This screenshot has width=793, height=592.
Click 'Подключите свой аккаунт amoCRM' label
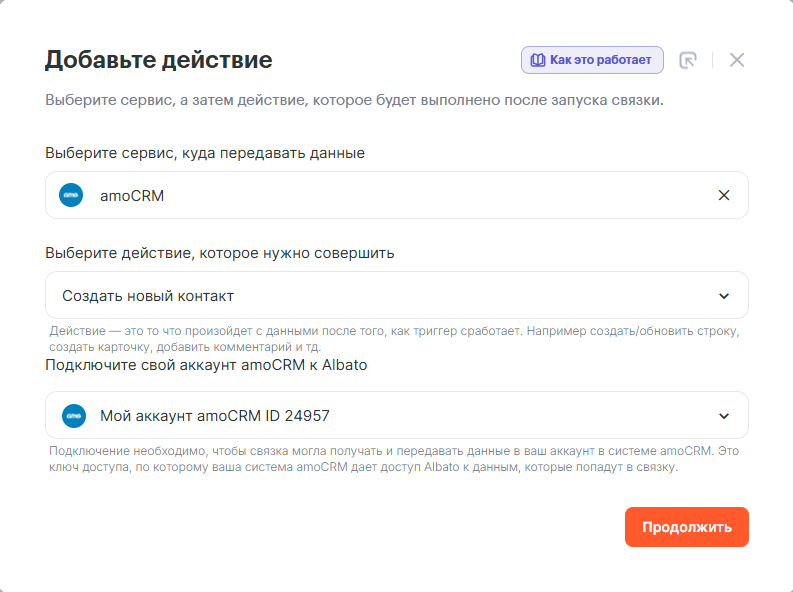click(206, 365)
